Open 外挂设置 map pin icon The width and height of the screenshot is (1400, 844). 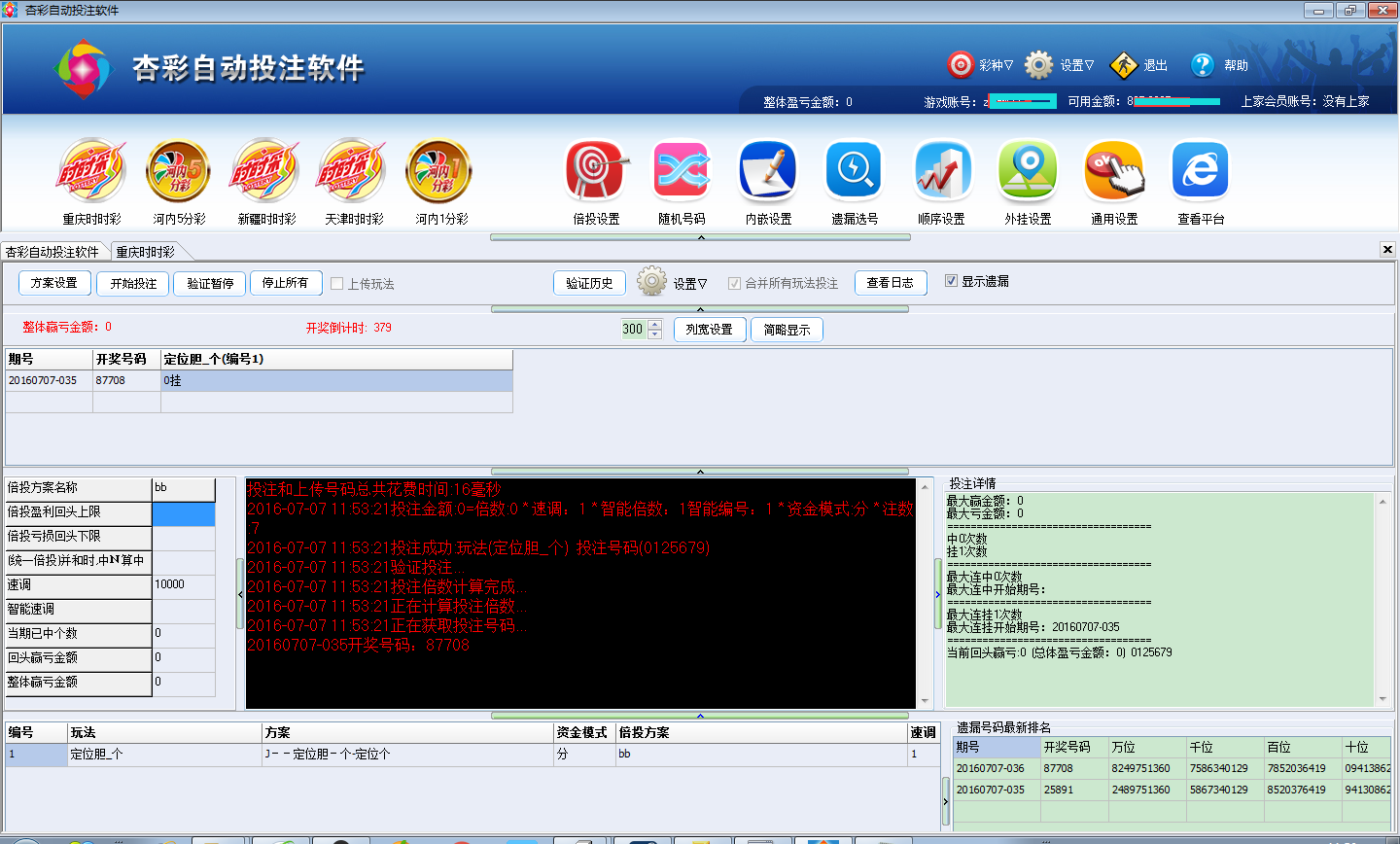tap(1028, 172)
